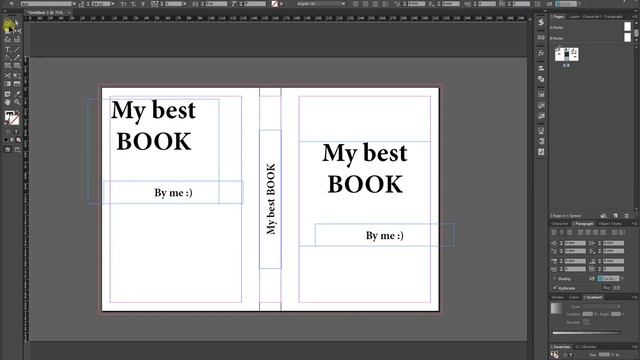Switch to the Character tab
640x360 pixels.
click(x=560, y=224)
